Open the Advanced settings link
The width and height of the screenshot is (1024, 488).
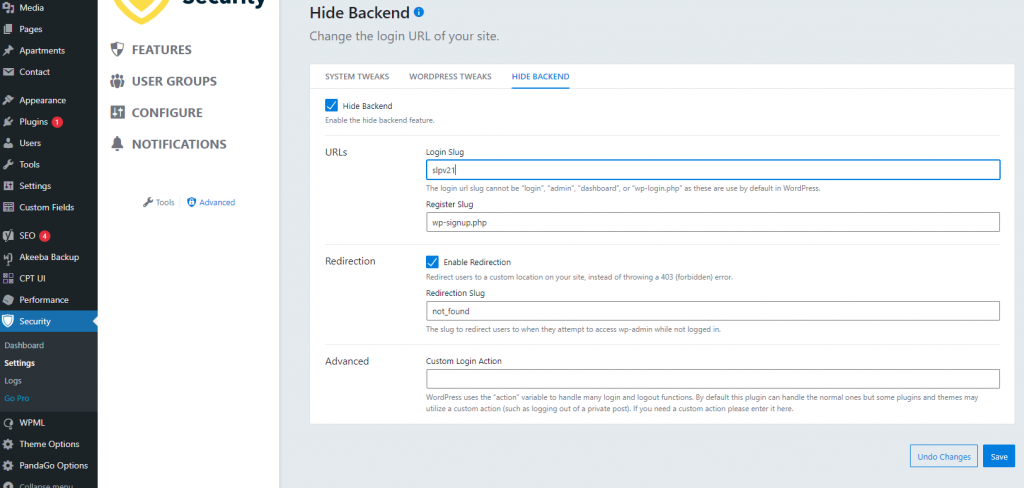click(216, 202)
